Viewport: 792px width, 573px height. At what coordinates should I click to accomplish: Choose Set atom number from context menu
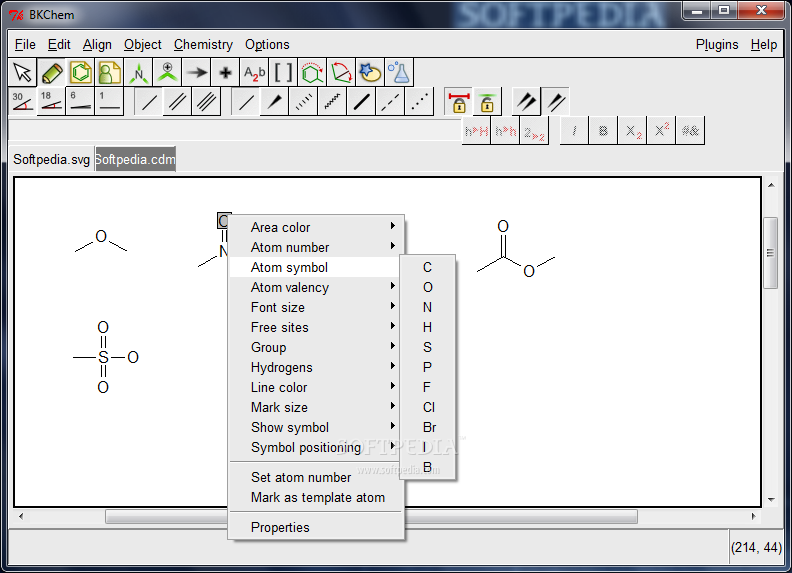tap(316, 477)
